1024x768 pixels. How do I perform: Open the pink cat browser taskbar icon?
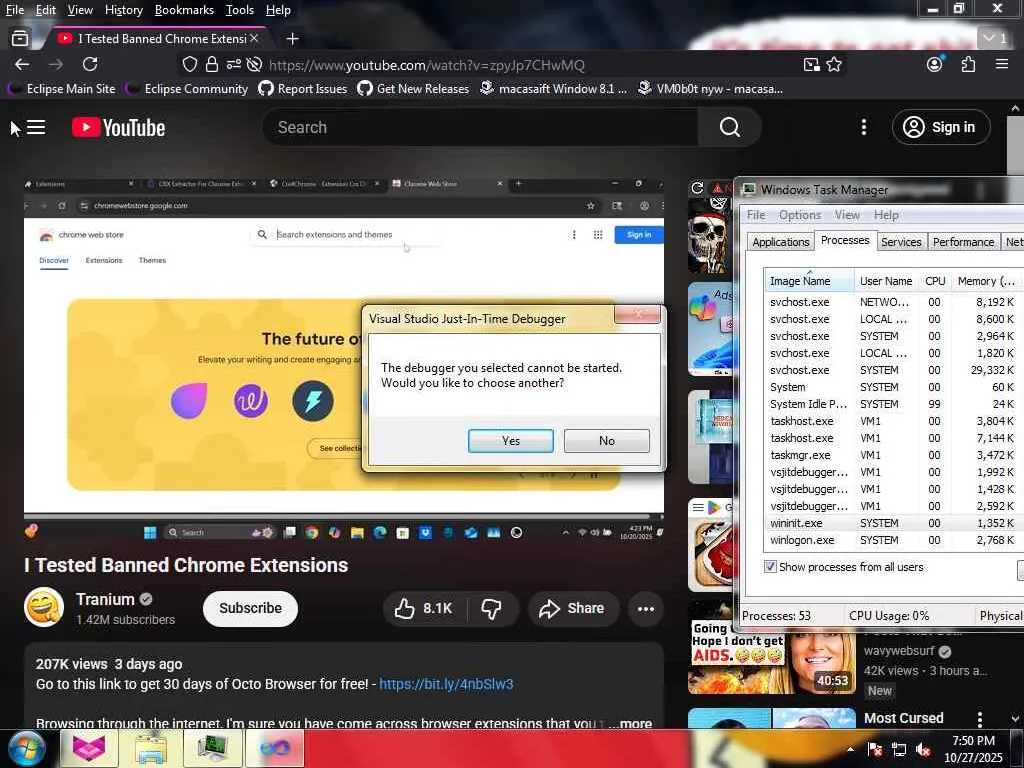(x=89, y=748)
